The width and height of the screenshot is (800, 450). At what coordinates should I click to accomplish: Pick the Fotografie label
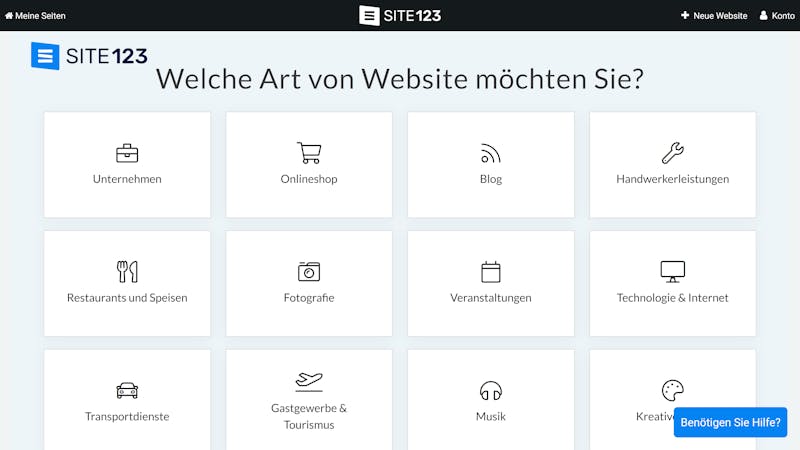coord(309,298)
